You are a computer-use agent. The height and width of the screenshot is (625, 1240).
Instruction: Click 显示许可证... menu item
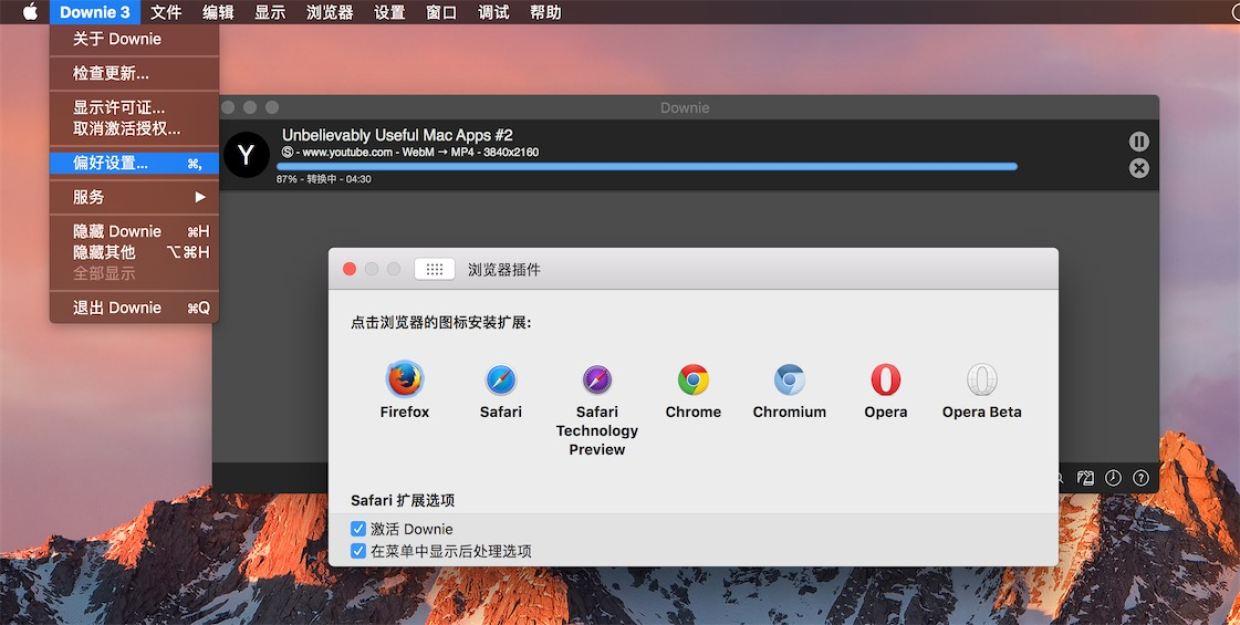[134, 107]
